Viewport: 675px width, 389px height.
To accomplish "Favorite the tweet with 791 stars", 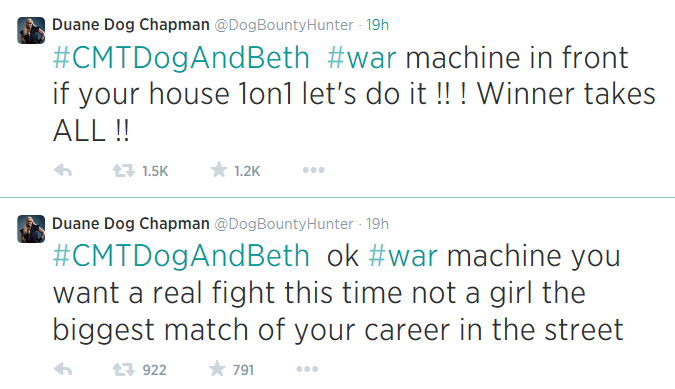I will point(217,369).
